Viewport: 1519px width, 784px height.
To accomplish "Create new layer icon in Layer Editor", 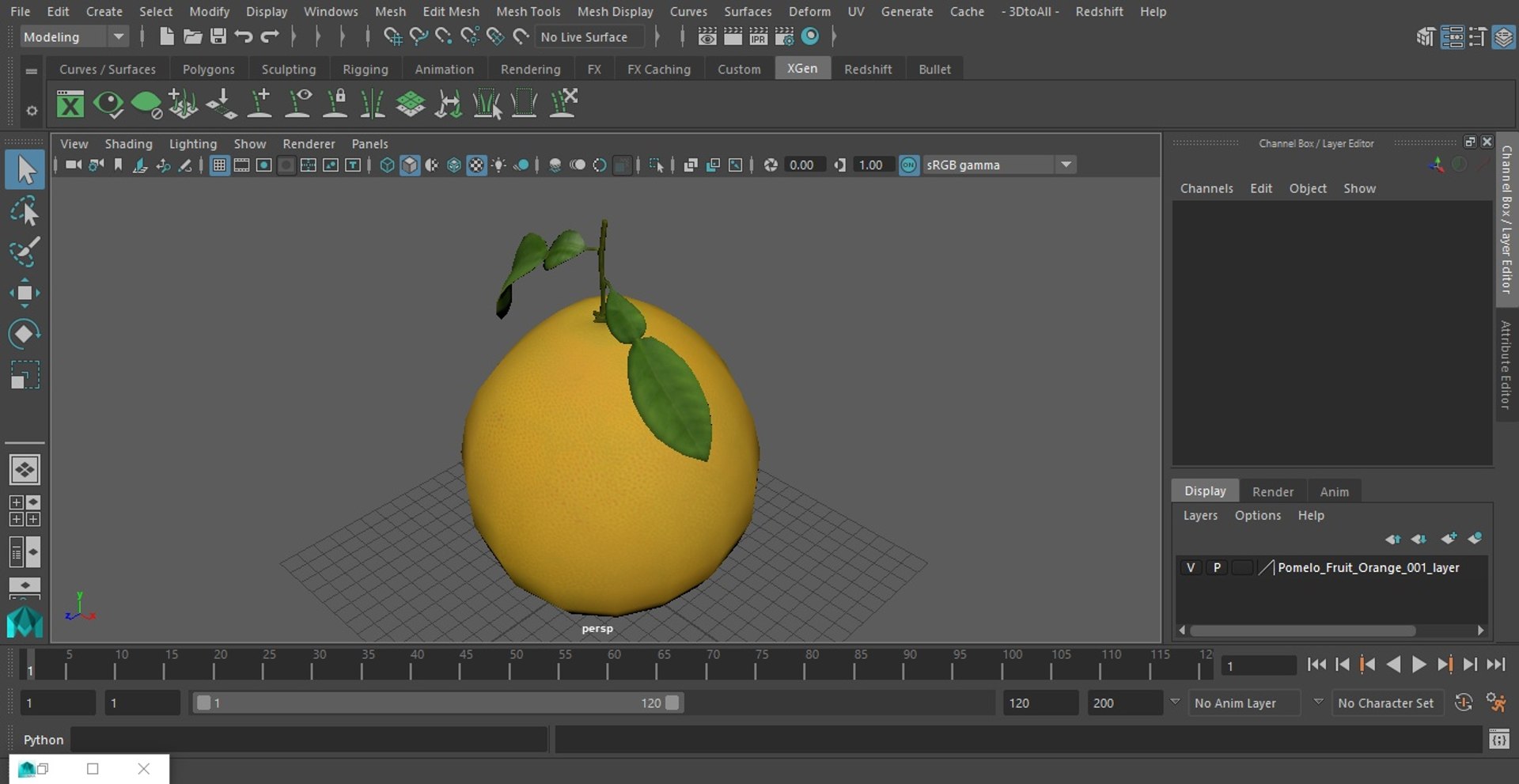I will tap(1449, 539).
